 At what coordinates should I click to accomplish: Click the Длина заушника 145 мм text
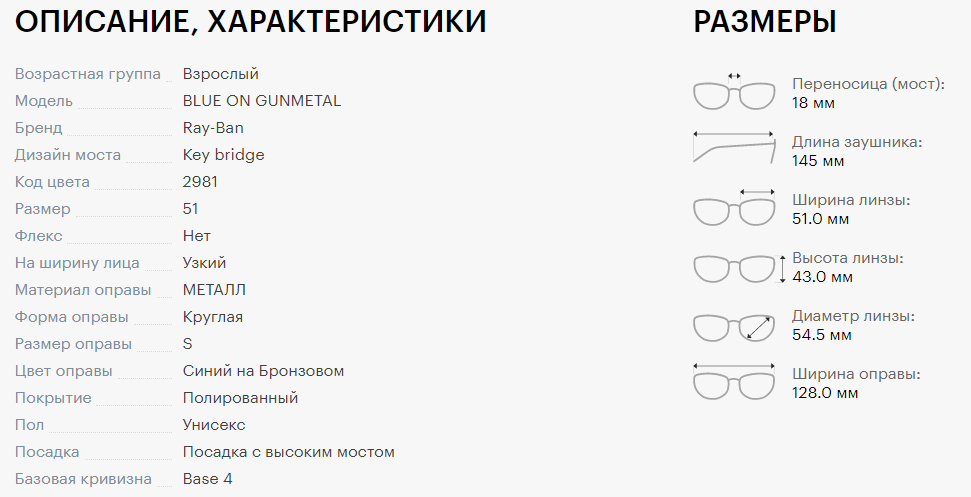[857, 151]
